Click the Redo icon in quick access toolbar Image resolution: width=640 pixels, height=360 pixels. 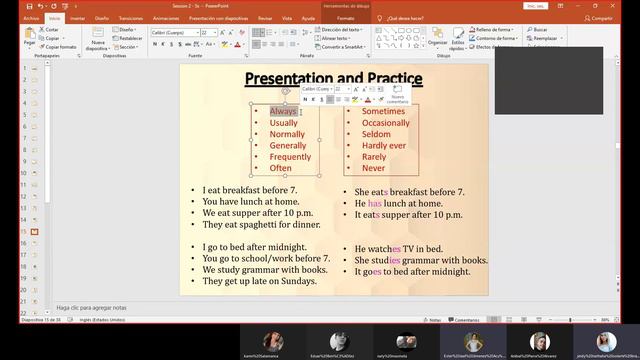pos(54,6)
